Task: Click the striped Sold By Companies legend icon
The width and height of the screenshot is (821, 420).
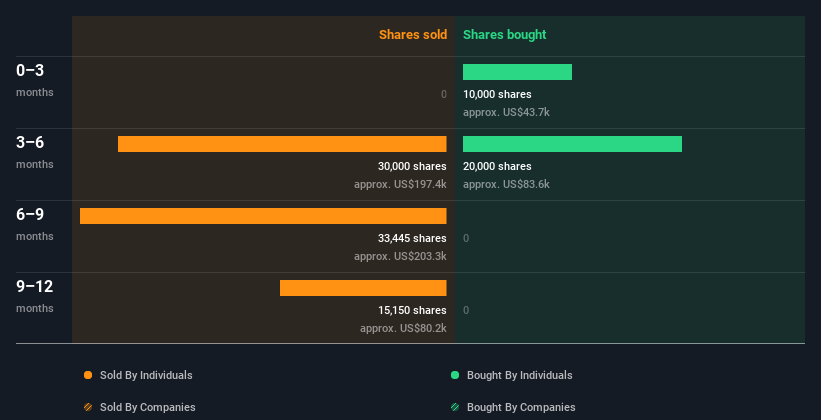Action: click(88, 407)
